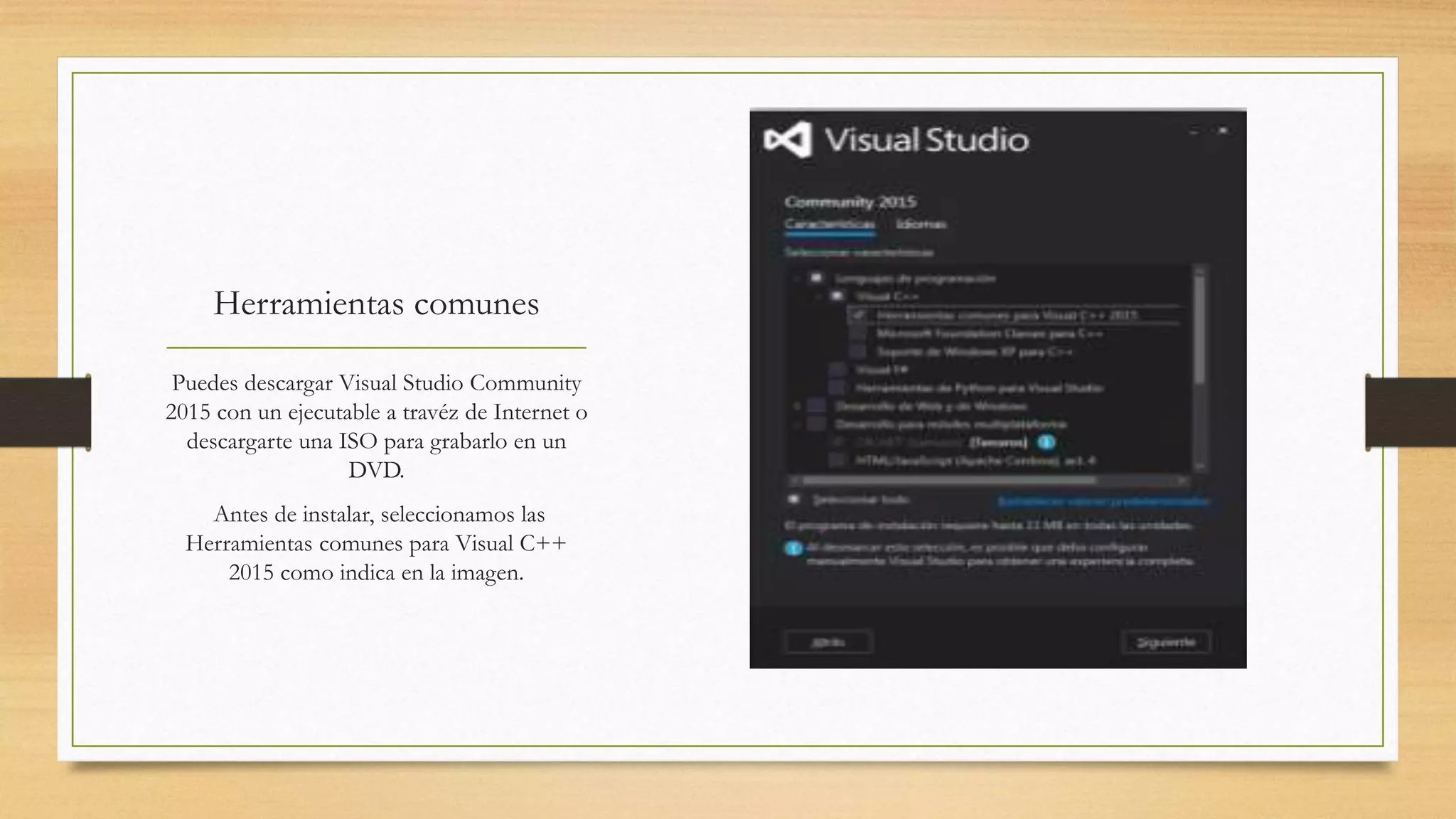Check Soporte de Windows XP para C++
The image size is (1456, 819).
click(859, 352)
